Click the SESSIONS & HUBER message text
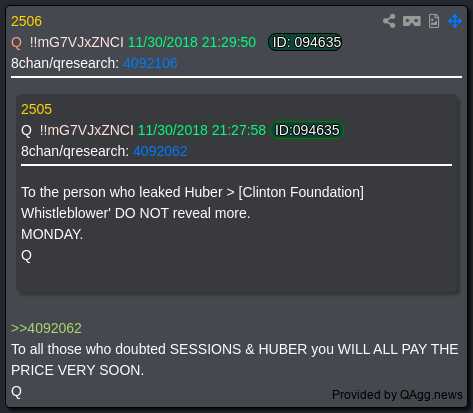The height and width of the screenshot is (413, 473). [x=235, y=360]
